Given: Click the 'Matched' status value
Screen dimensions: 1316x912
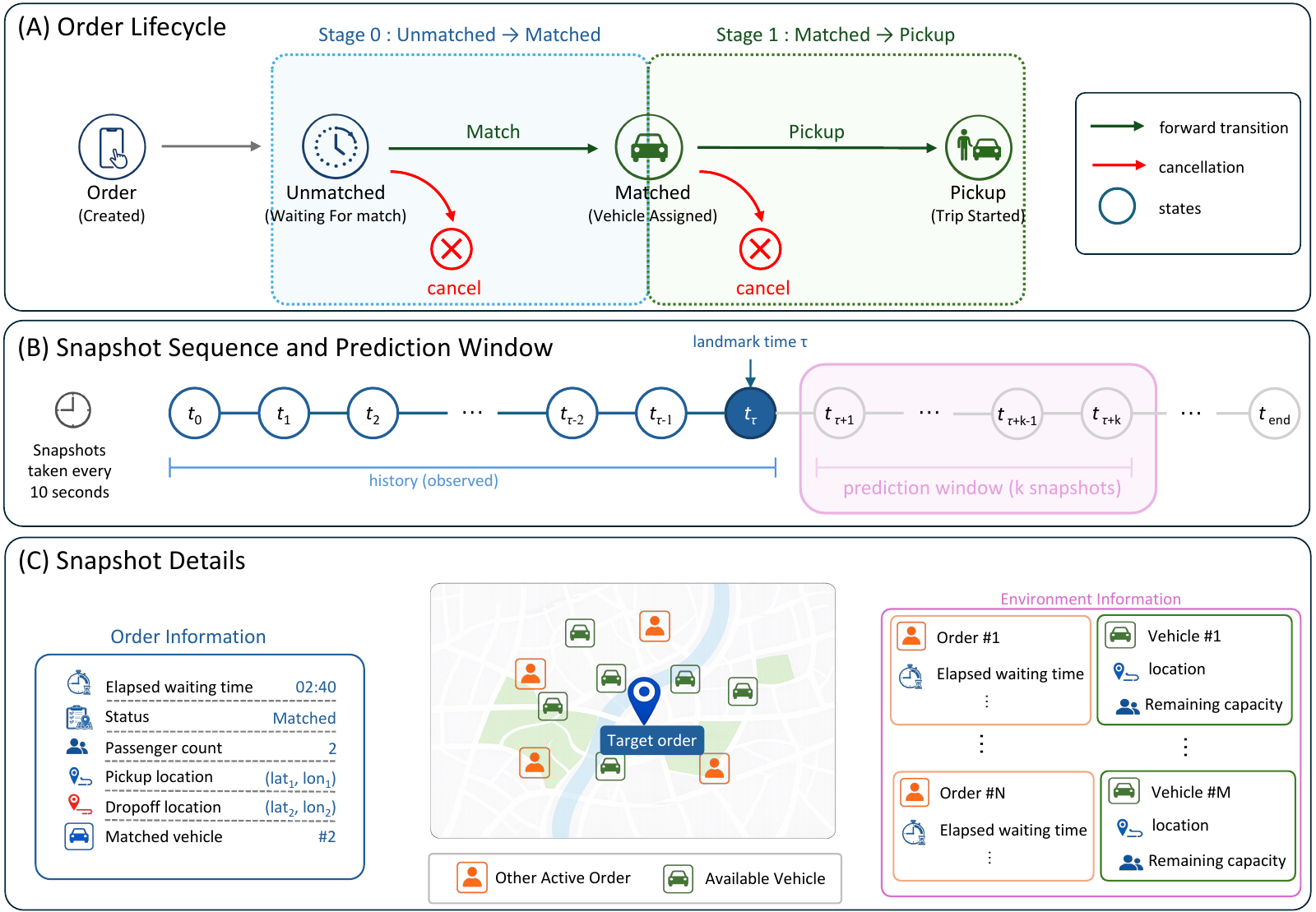Looking at the screenshot, I should click(x=304, y=718).
